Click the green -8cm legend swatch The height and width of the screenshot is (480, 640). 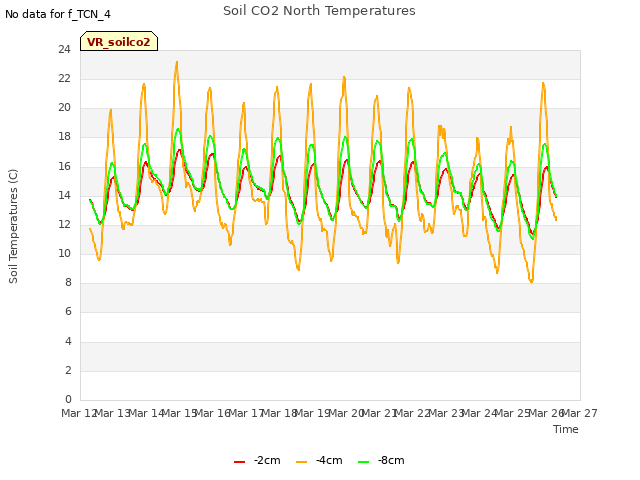click(363, 462)
